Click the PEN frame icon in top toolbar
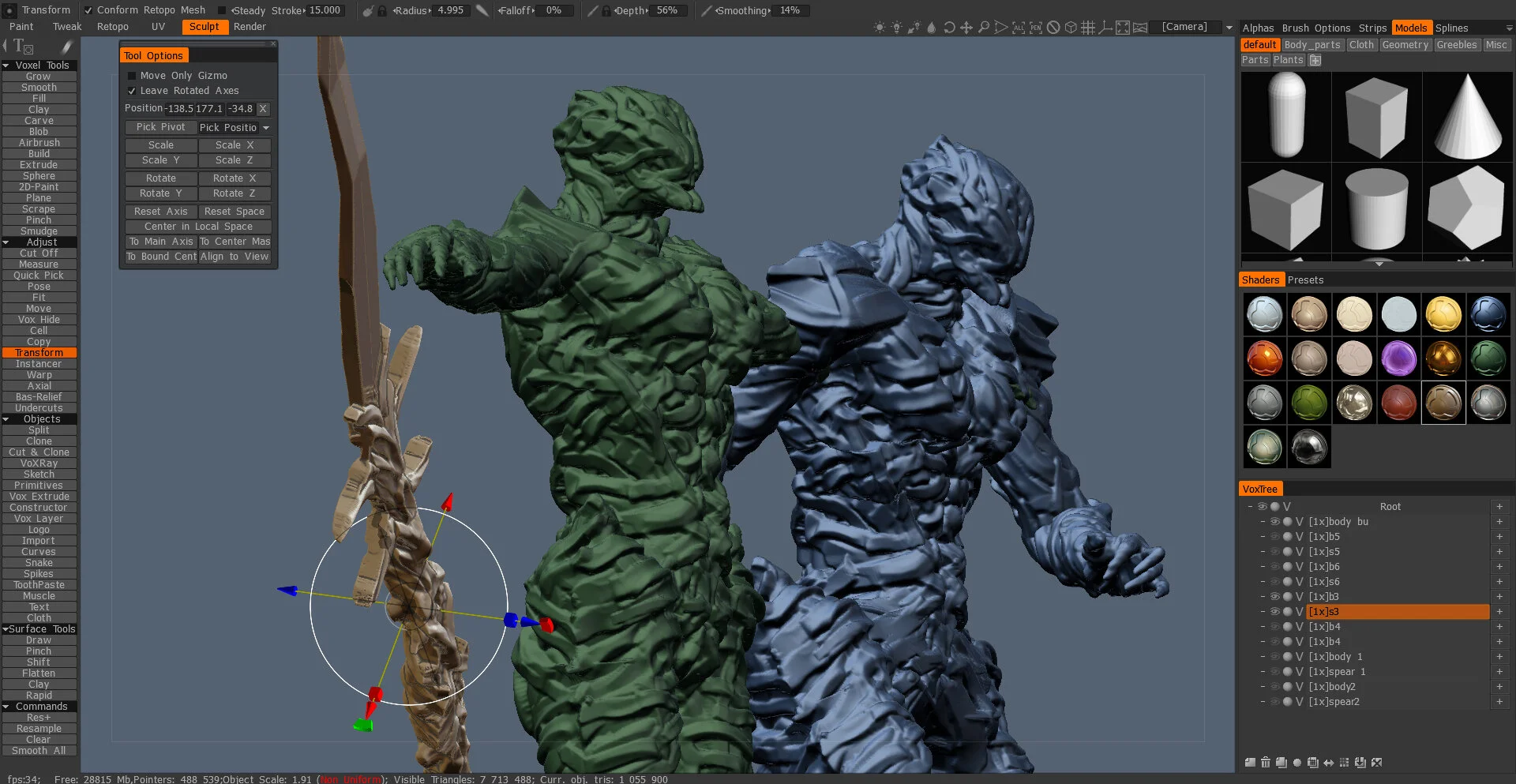 pos(1036,28)
